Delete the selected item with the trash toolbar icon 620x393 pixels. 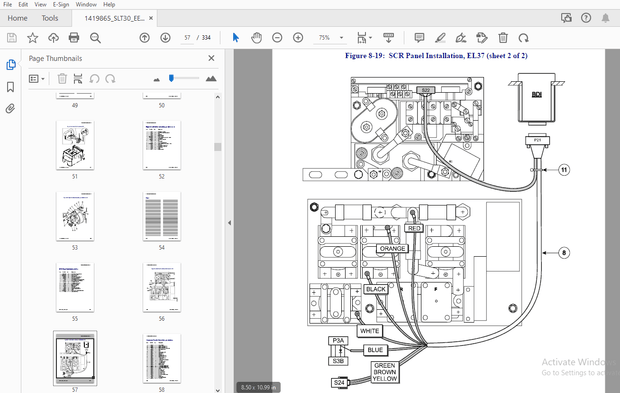(503, 38)
